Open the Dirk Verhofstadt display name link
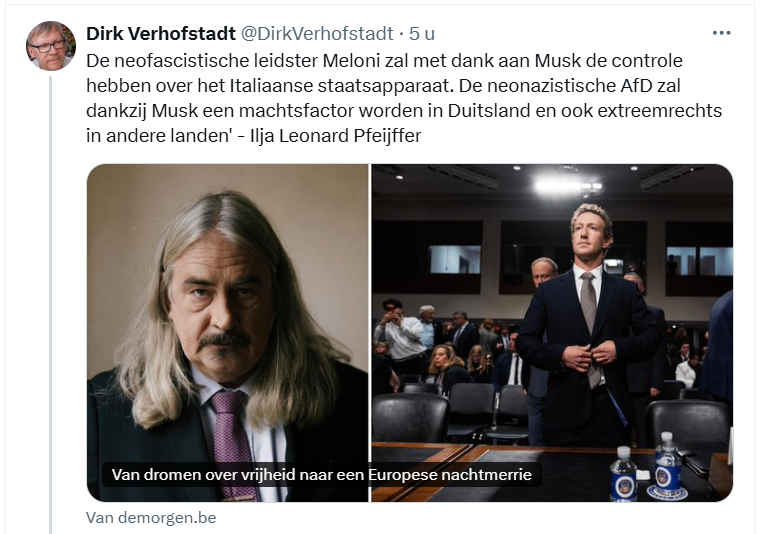The height and width of the screenshot is (534, 762). pos(161,34)
